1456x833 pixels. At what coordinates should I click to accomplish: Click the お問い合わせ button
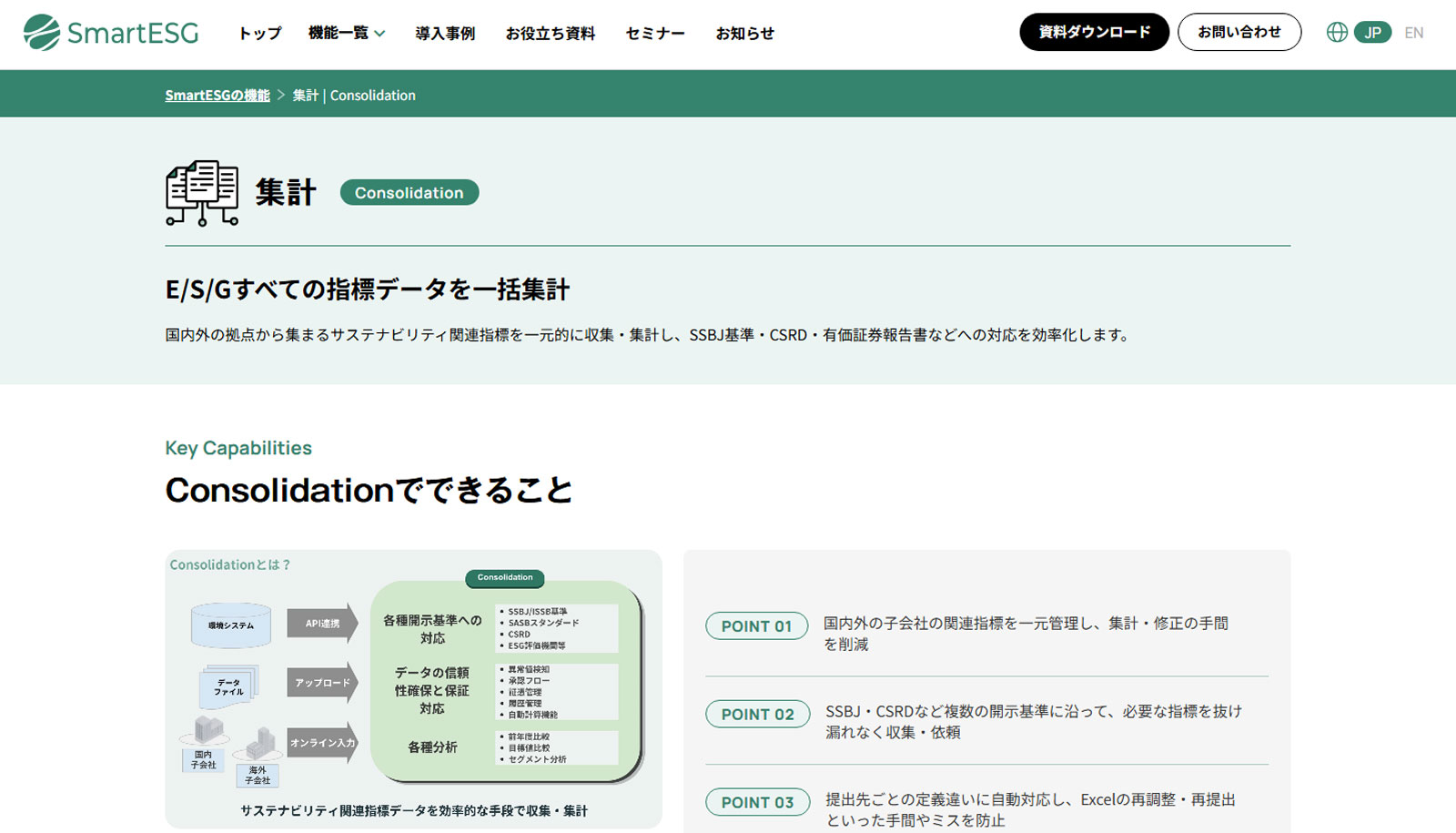[1239, 32]
